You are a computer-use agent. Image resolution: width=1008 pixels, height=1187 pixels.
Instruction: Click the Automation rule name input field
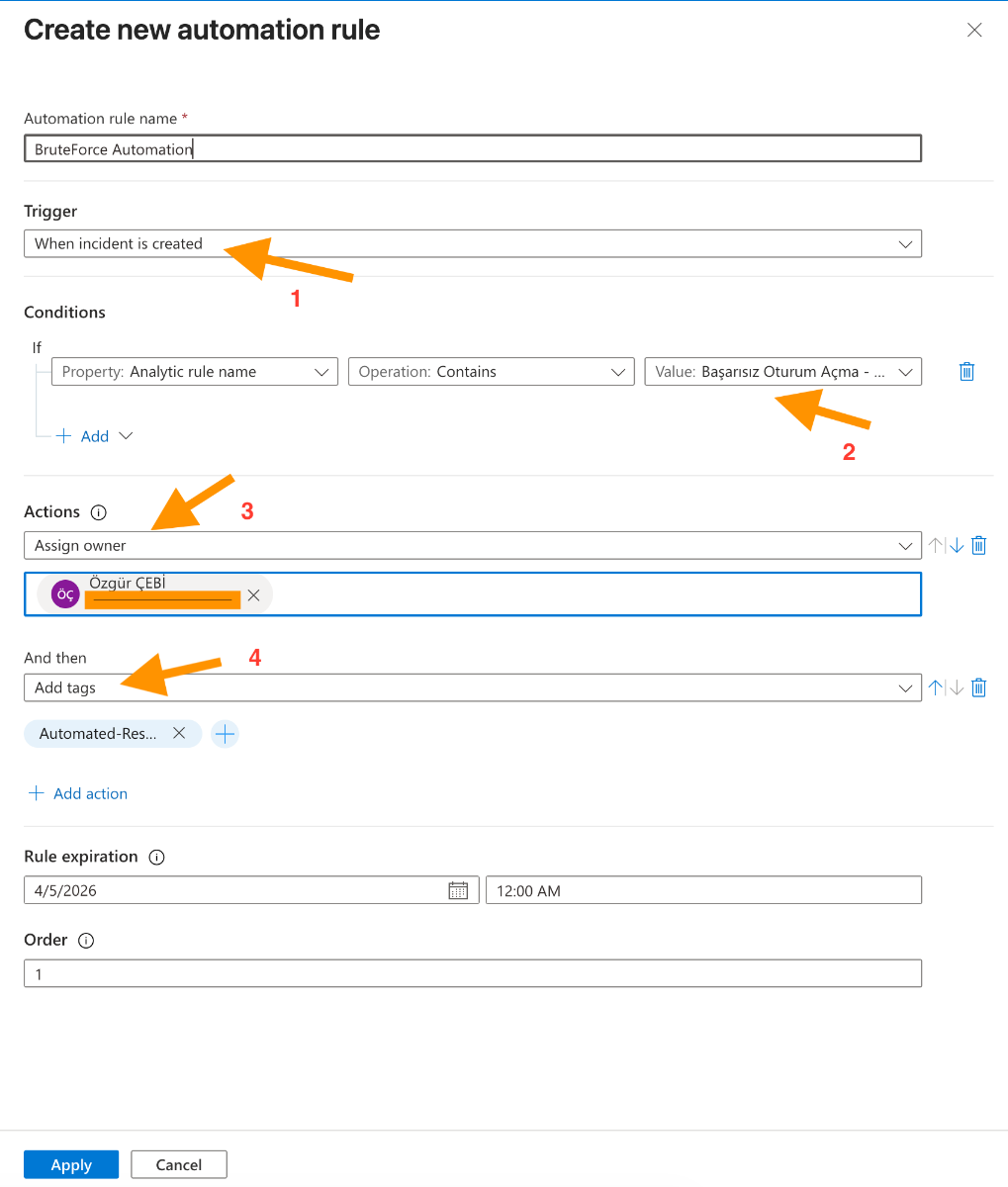472,147
